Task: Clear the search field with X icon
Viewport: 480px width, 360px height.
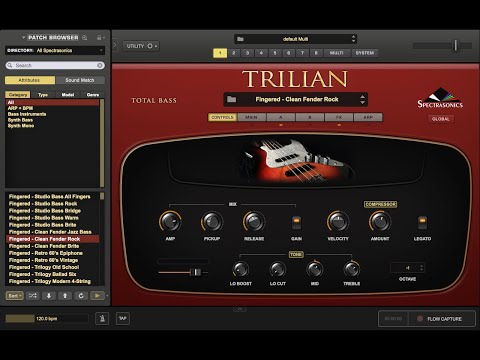Action: [x=100, y=65]
